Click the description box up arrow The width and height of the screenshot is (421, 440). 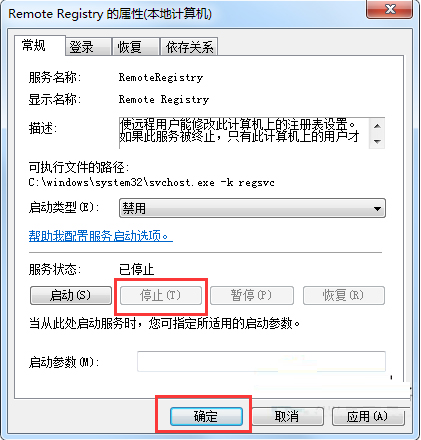click(377, 126)
